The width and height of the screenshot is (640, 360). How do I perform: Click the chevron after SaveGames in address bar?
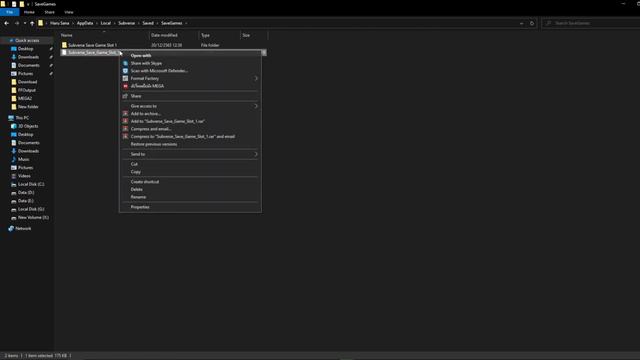186,23
